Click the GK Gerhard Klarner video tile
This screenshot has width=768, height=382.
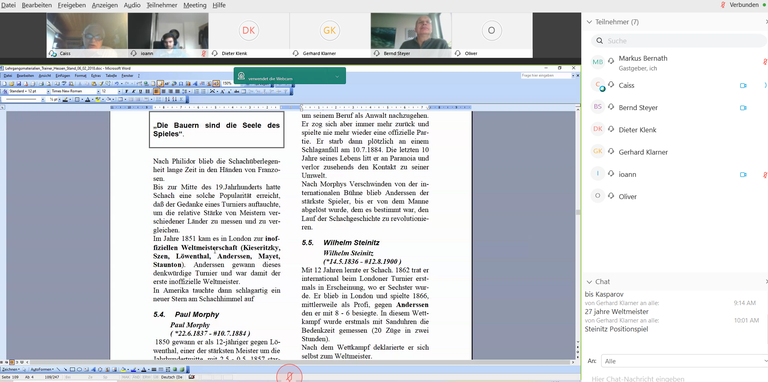(x=330, y=35)
